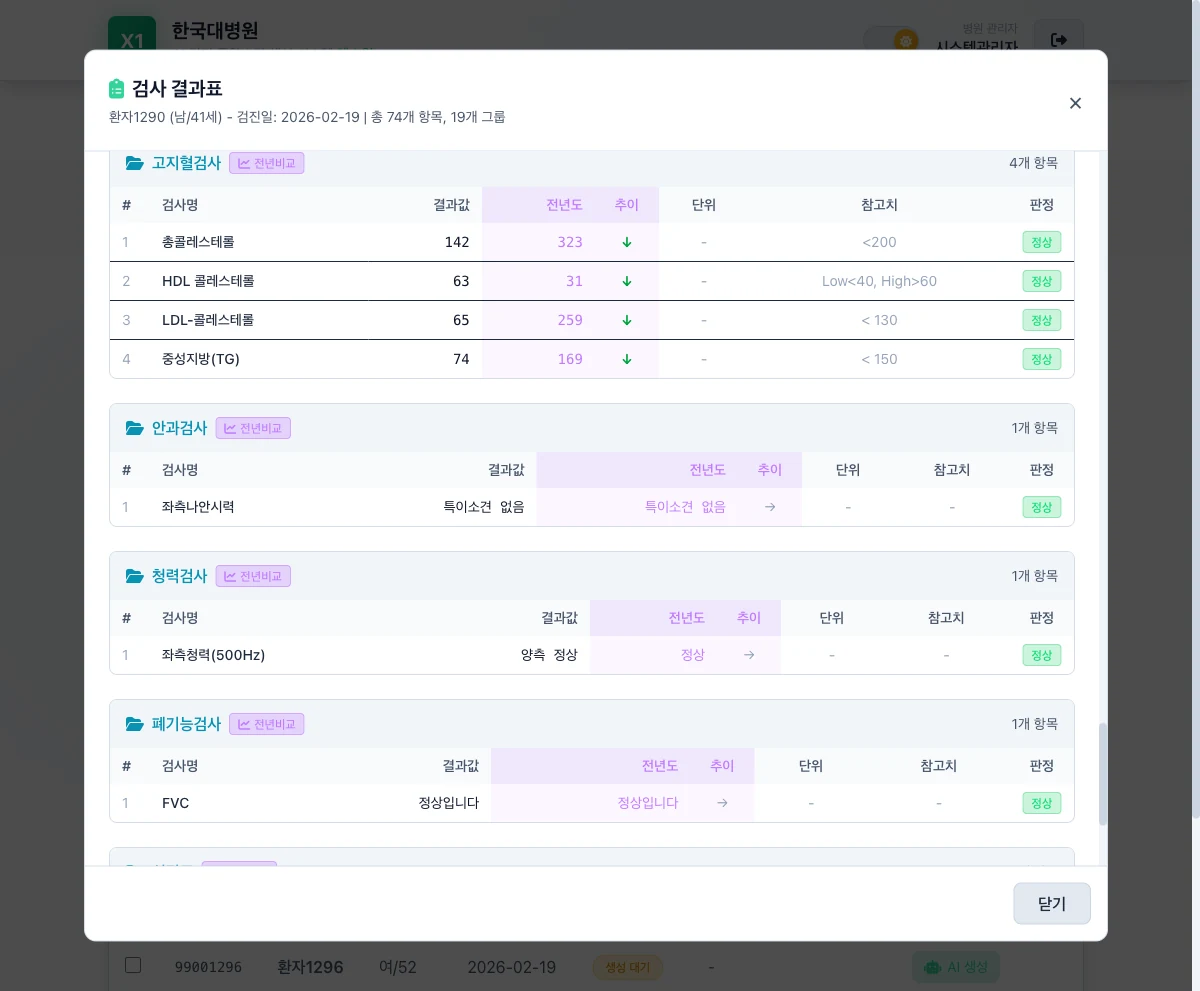The height and width of the screenshot is (991, 1200).
Task: Open 전년비교 badge beside 청력검사
Action: click(x=253, y=576)
